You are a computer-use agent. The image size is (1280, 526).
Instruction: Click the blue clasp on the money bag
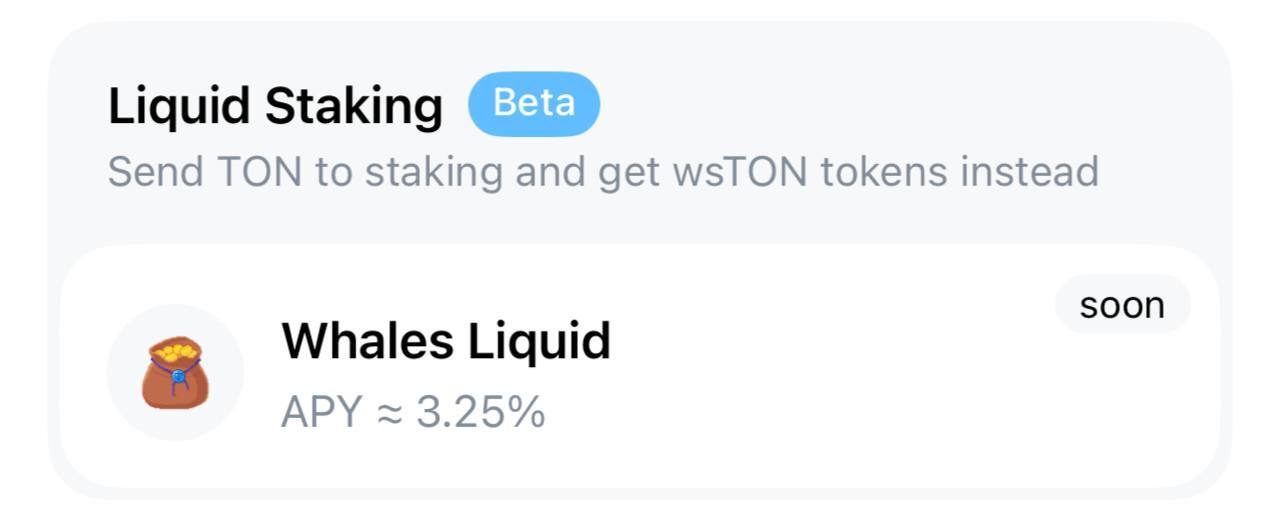[x=177, y=376]
